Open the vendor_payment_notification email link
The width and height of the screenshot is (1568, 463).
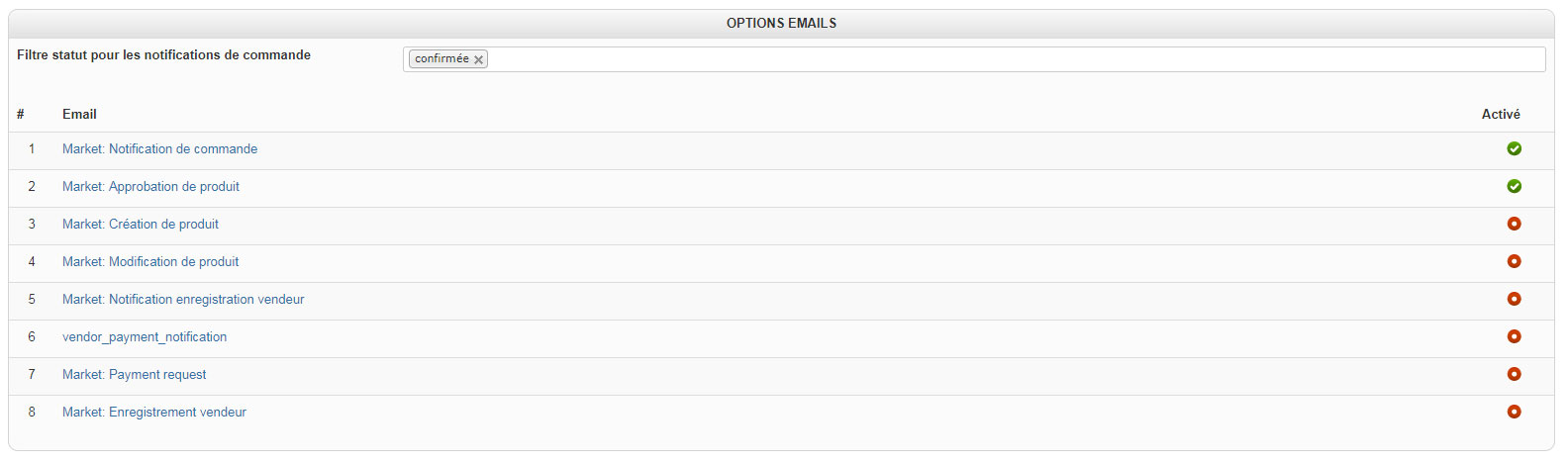(145, 336)
